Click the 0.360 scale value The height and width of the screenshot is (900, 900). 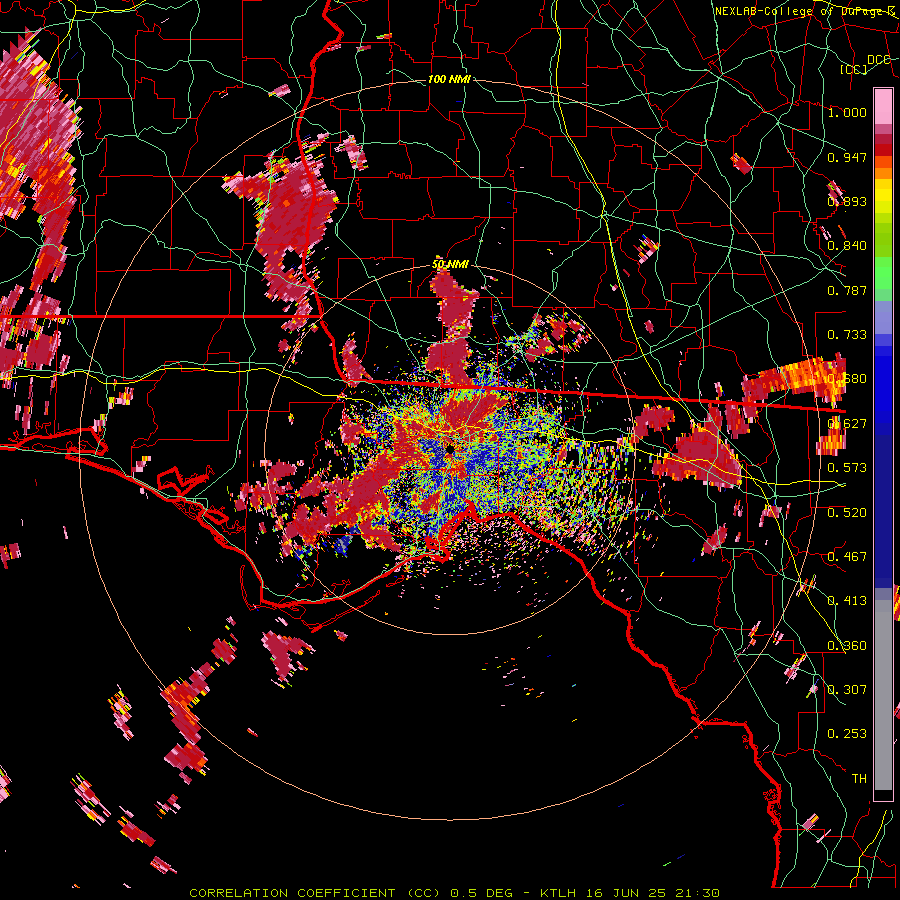pyautogui.click(x=847, y=646)
